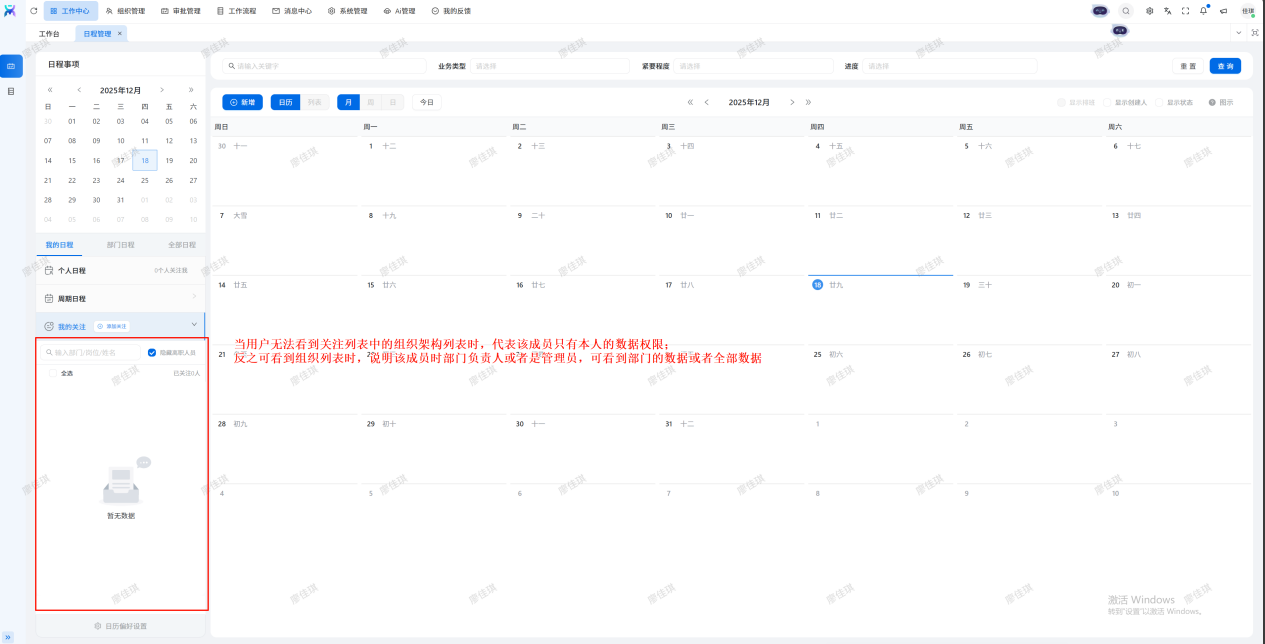Screen dimensions: 1265x644
Task: Uncheck the 隐藏离职人员 checkbox
Action: [152, 352]
